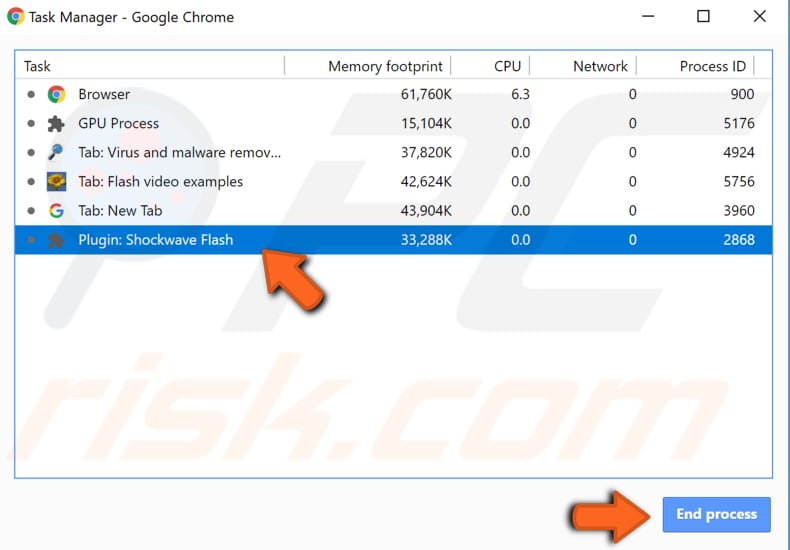Click the Chrome icon in Browser row
Viewport: 790px width, 550px height.
point(56,94)
